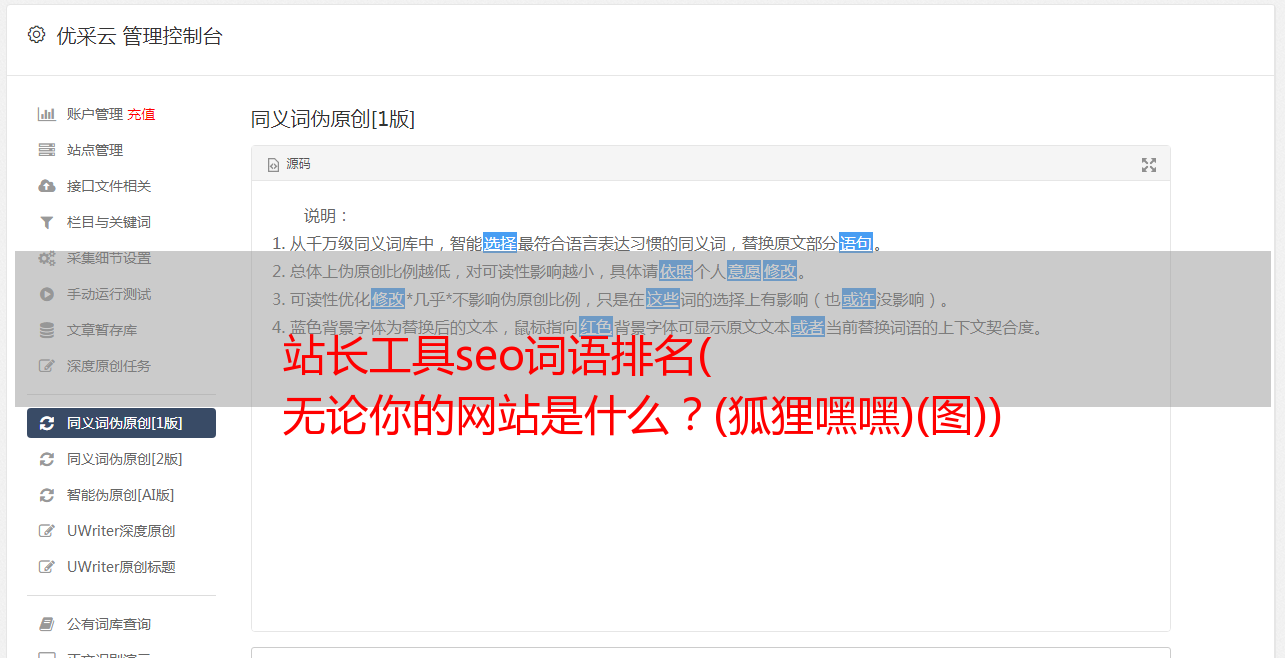Click the cloud upload icon for 接口文件相关
The height and width of the screenshot is (658, 1285).
[x=47, y=186]
